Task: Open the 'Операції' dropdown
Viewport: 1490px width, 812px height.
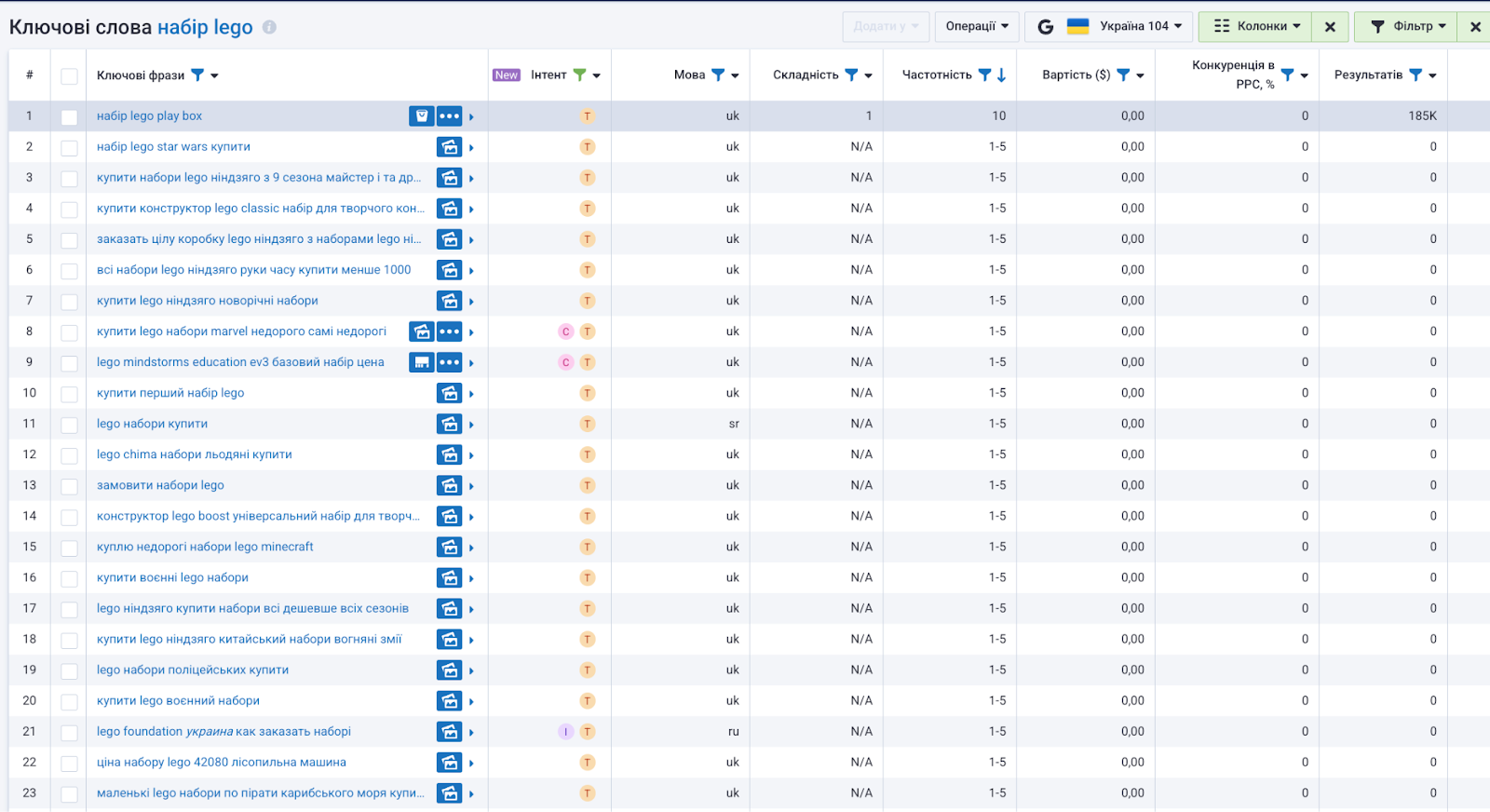Action: pos(977,26)
